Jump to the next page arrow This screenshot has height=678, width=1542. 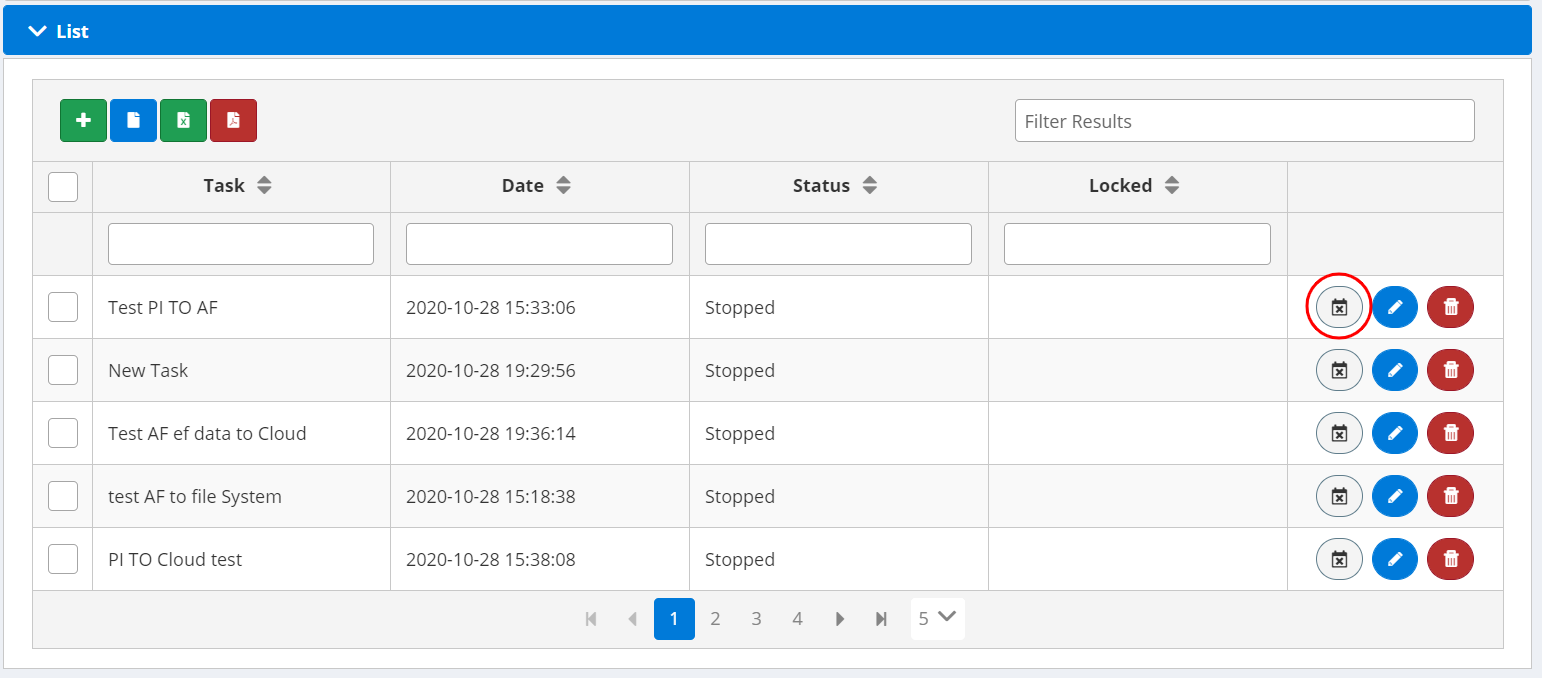coord(839,619)
